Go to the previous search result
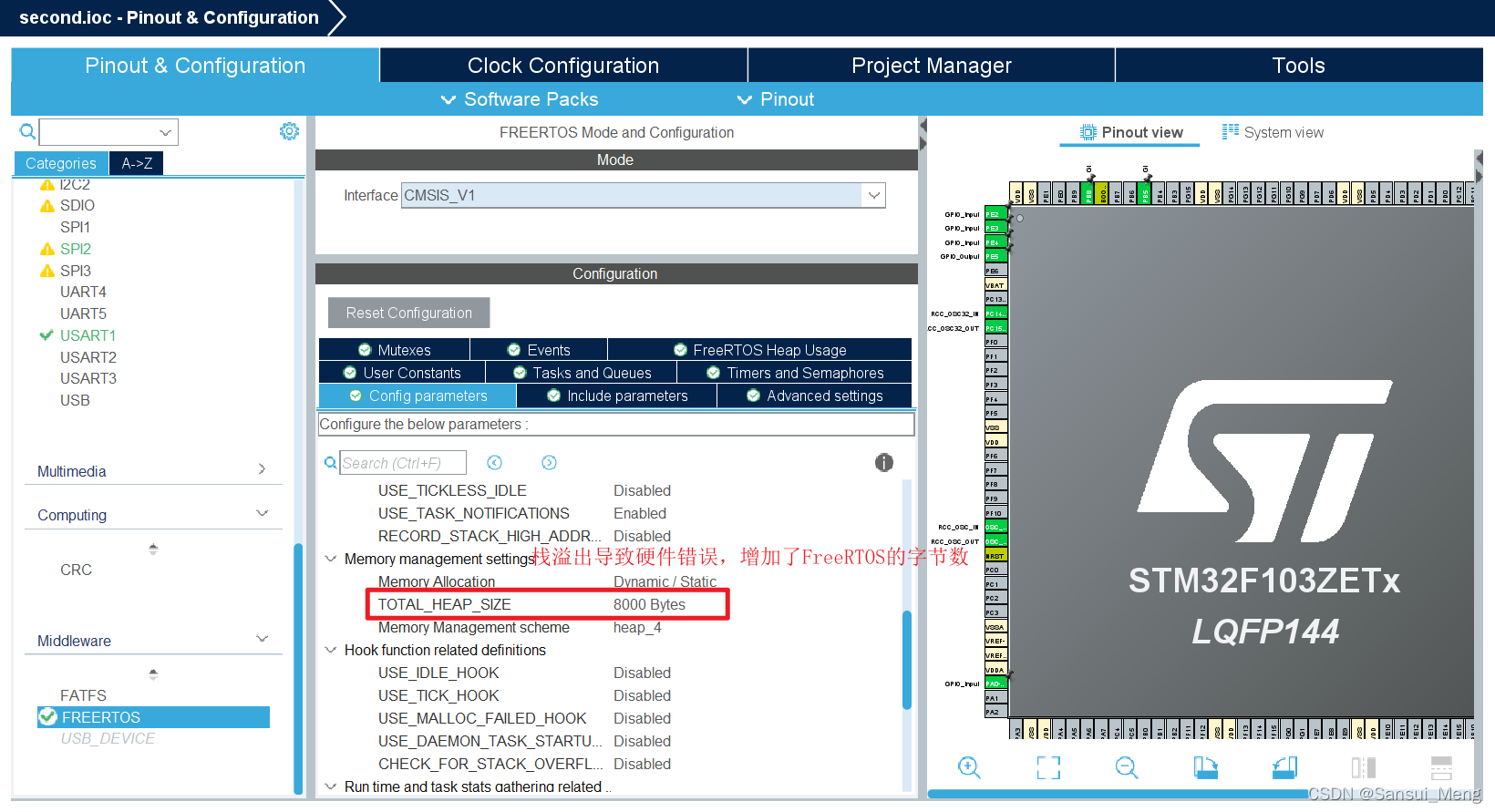Screen dimensions: 1495x812 point(494,463)
